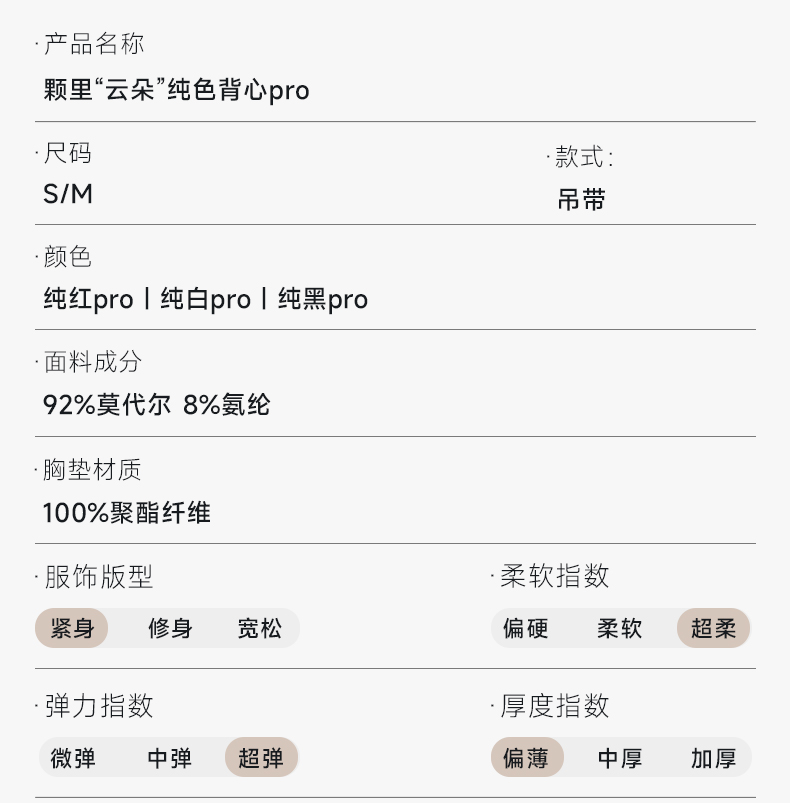Choose 超柔 in softness index

(713, 629)
